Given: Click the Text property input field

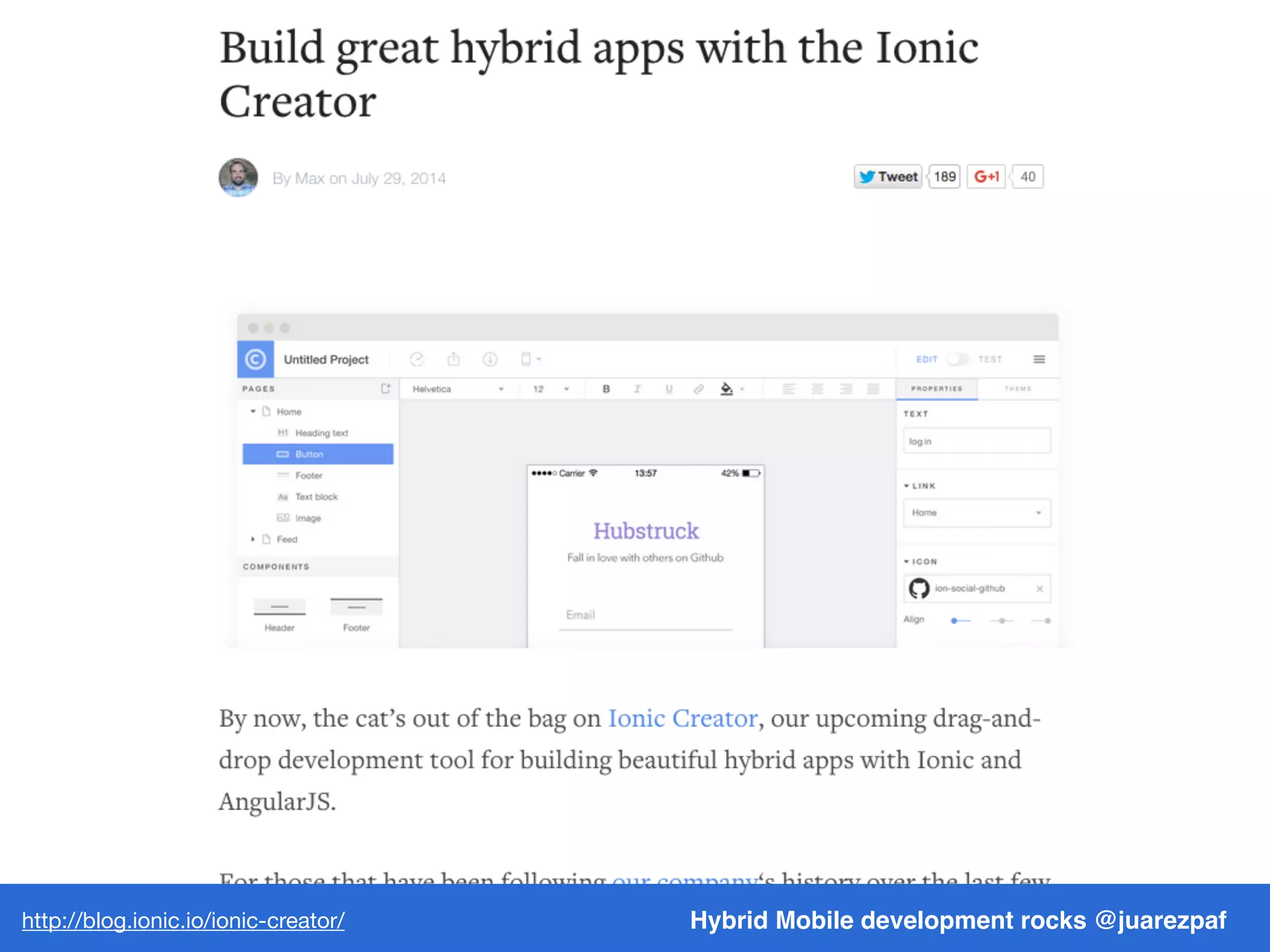Looking at the screenshot, I should click(x=977, y=441).
